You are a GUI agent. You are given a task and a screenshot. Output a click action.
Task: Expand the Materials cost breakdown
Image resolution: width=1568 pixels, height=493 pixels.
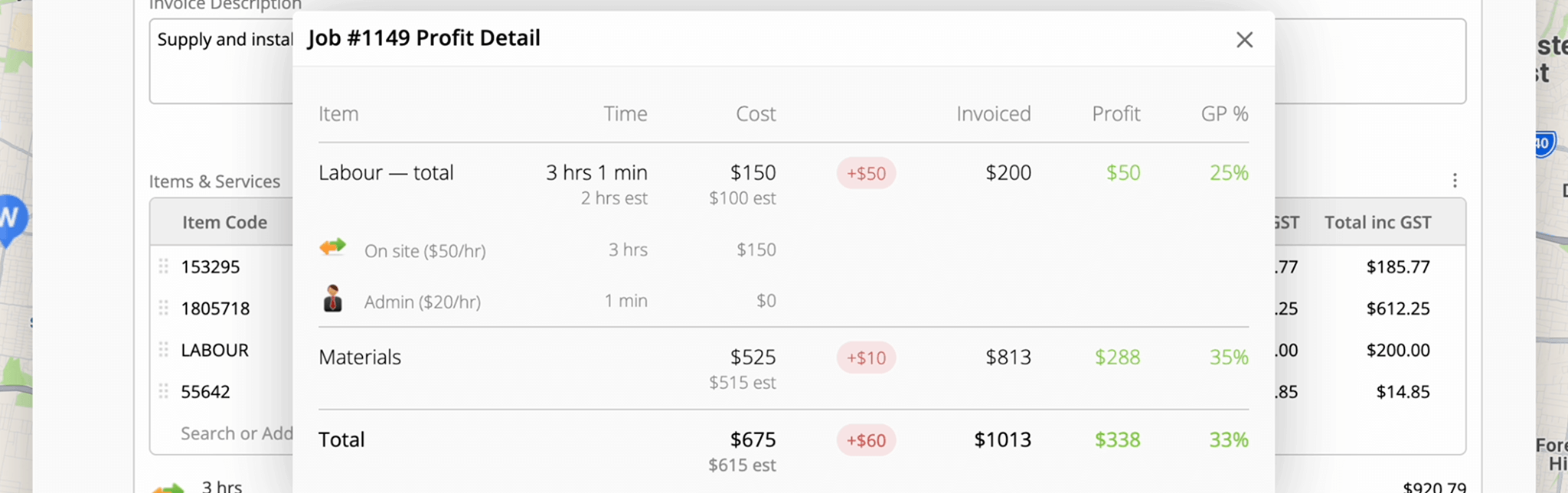pos(360,357)
